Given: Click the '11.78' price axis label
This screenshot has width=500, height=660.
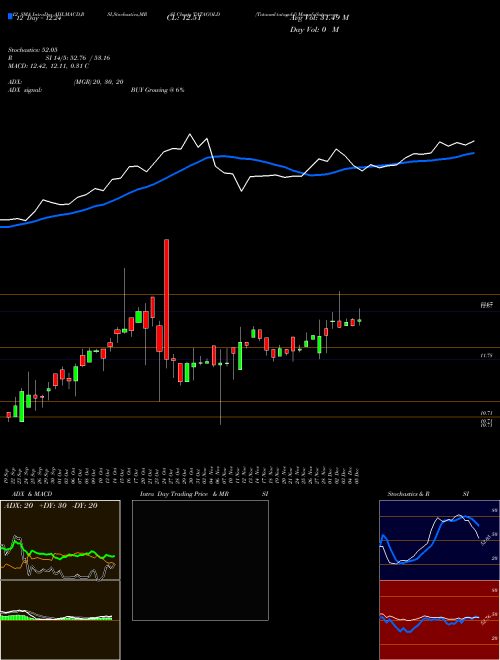Looking at the screenshot, I should [x=486, y=356].
